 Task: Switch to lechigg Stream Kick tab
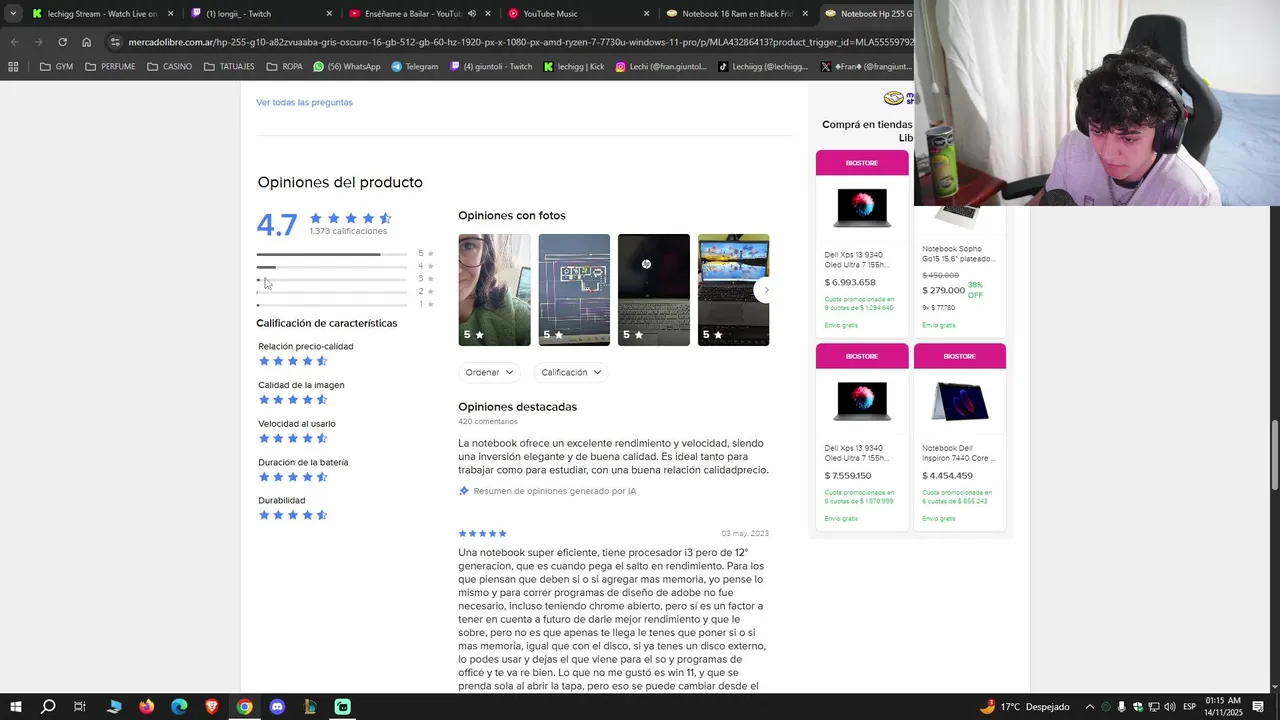102,14
